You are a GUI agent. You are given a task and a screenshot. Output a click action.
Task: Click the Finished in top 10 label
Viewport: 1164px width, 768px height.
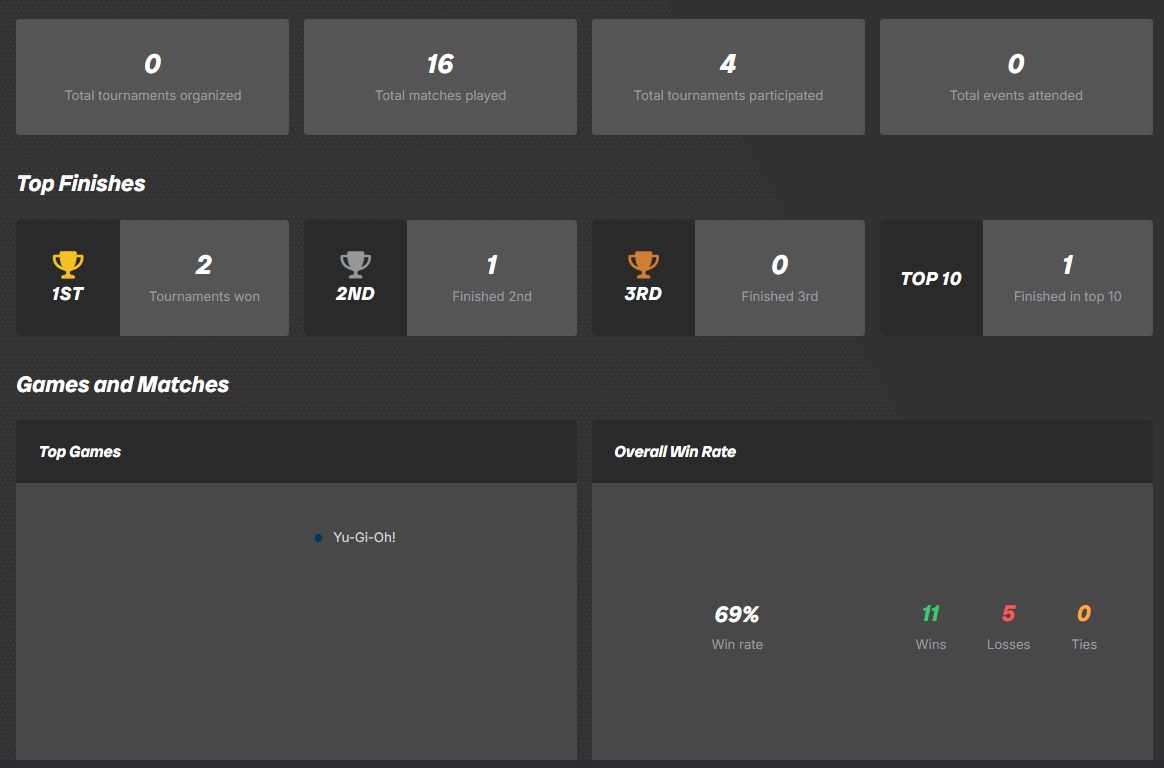click(1067, 296)
